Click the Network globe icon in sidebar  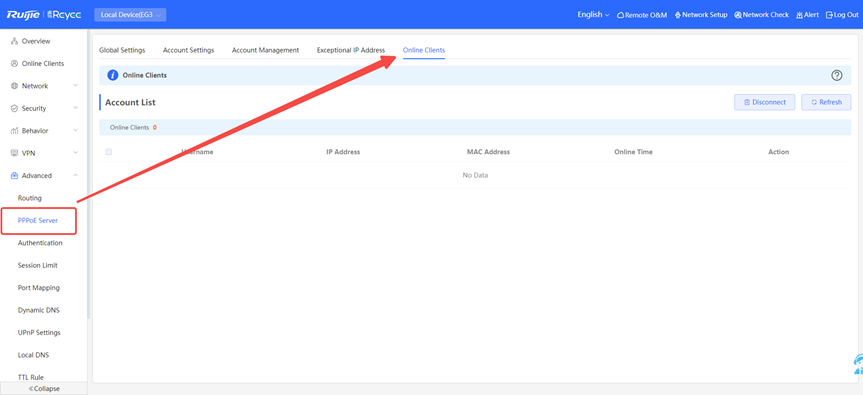(x=15, y=86)
